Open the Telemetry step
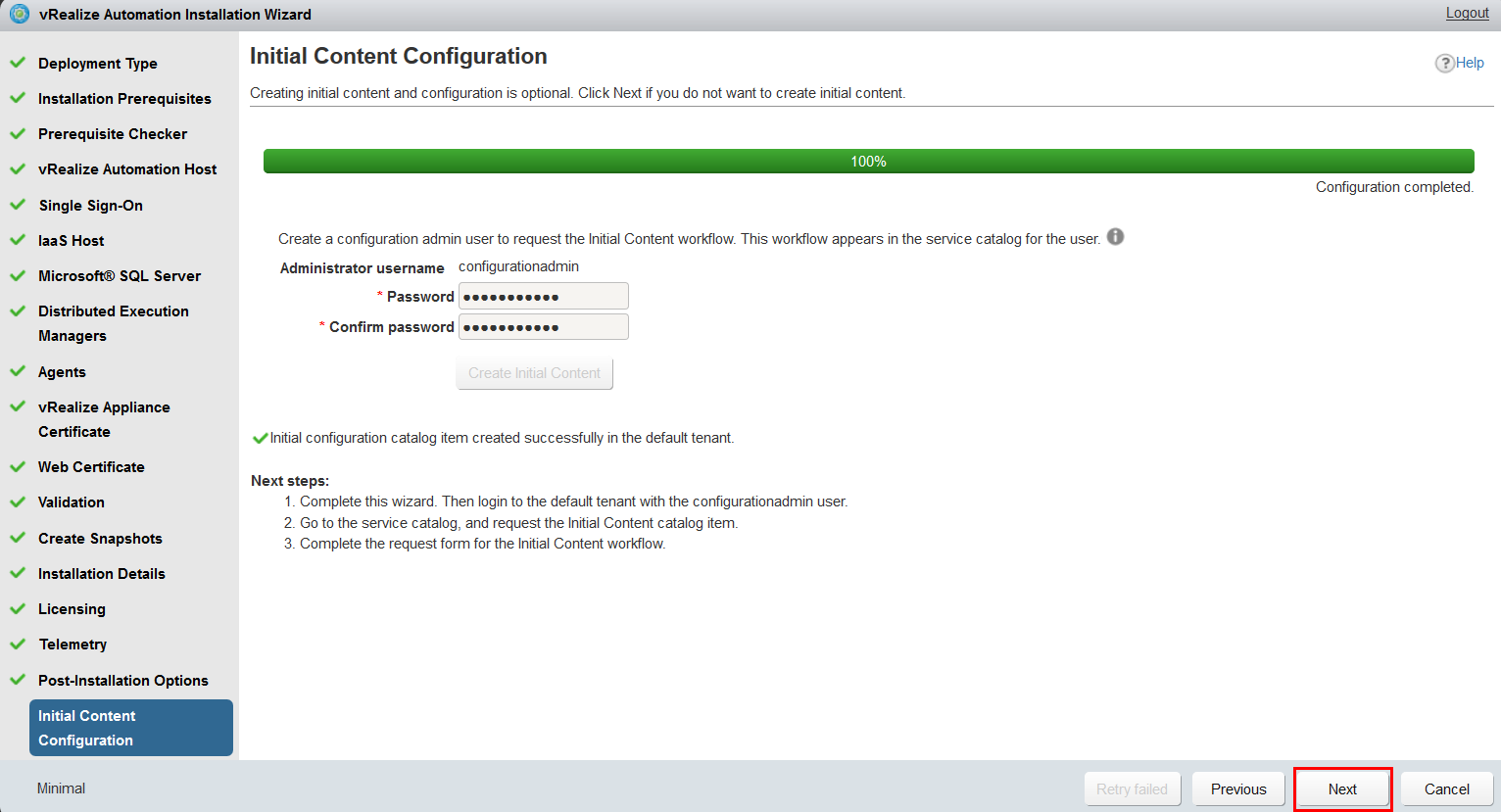 (73, 644)
